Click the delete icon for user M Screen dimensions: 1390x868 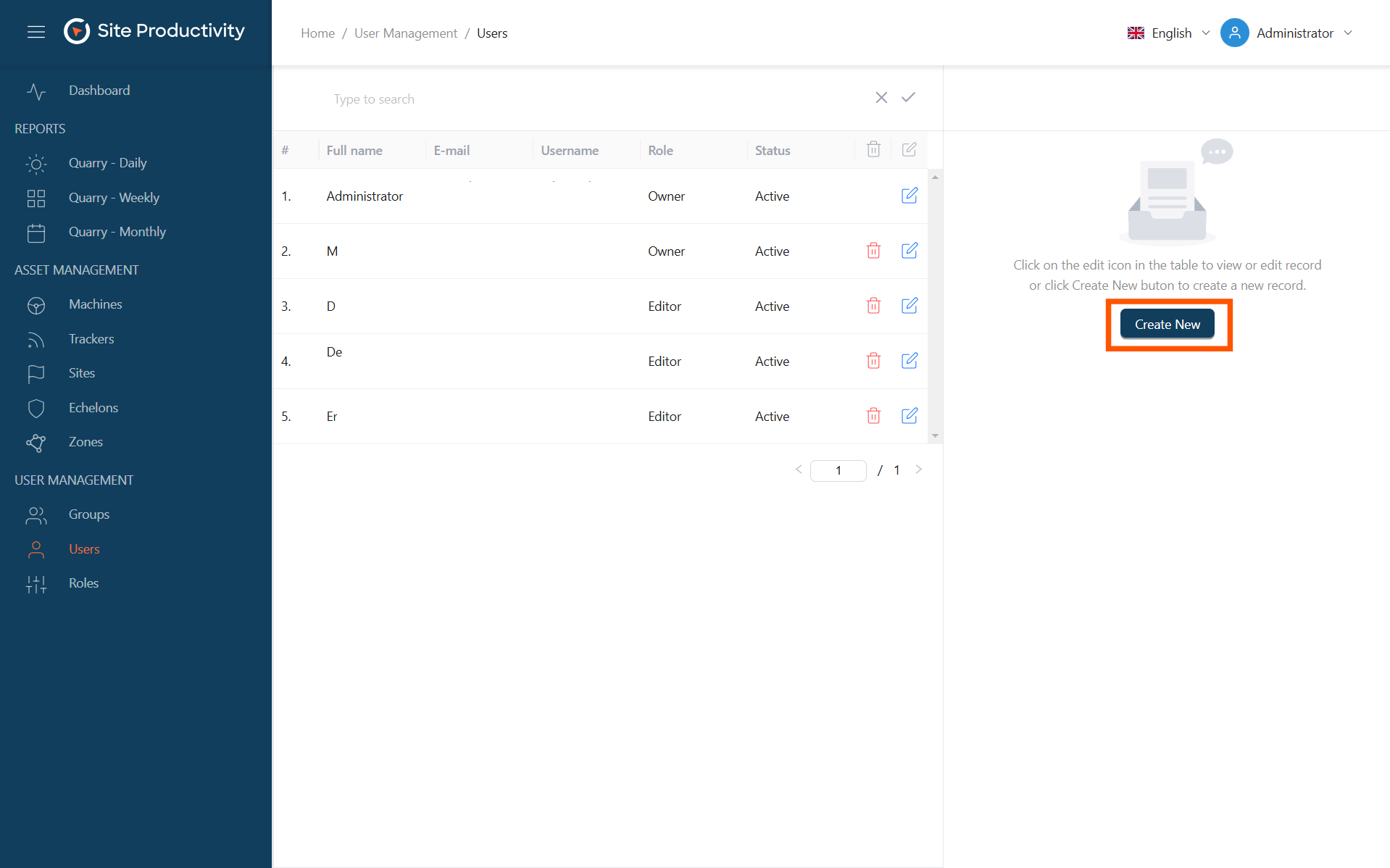pyautogui.click(x=873, y=251)
